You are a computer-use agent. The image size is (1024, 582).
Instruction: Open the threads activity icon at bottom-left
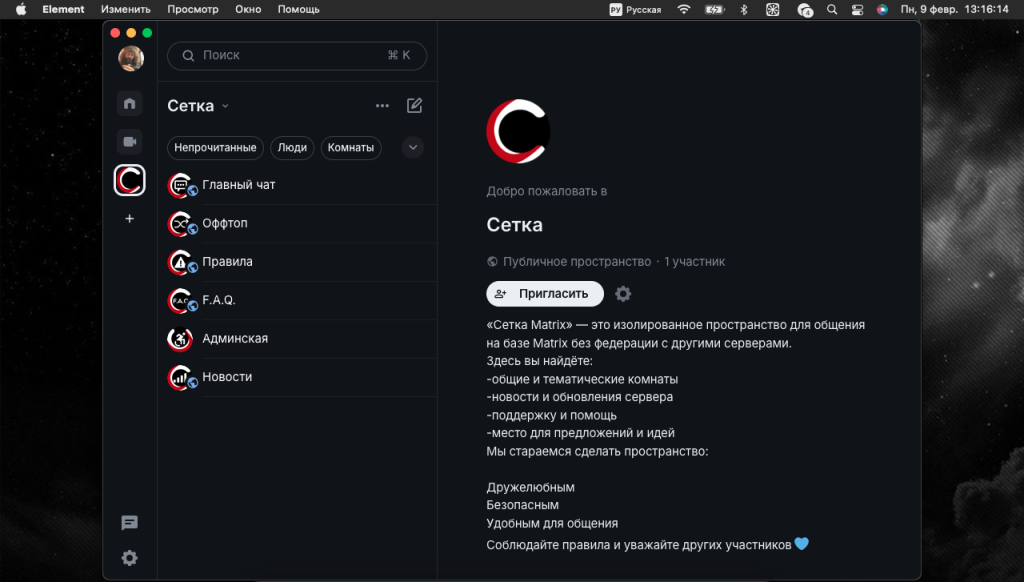click(x=129, y=523)
